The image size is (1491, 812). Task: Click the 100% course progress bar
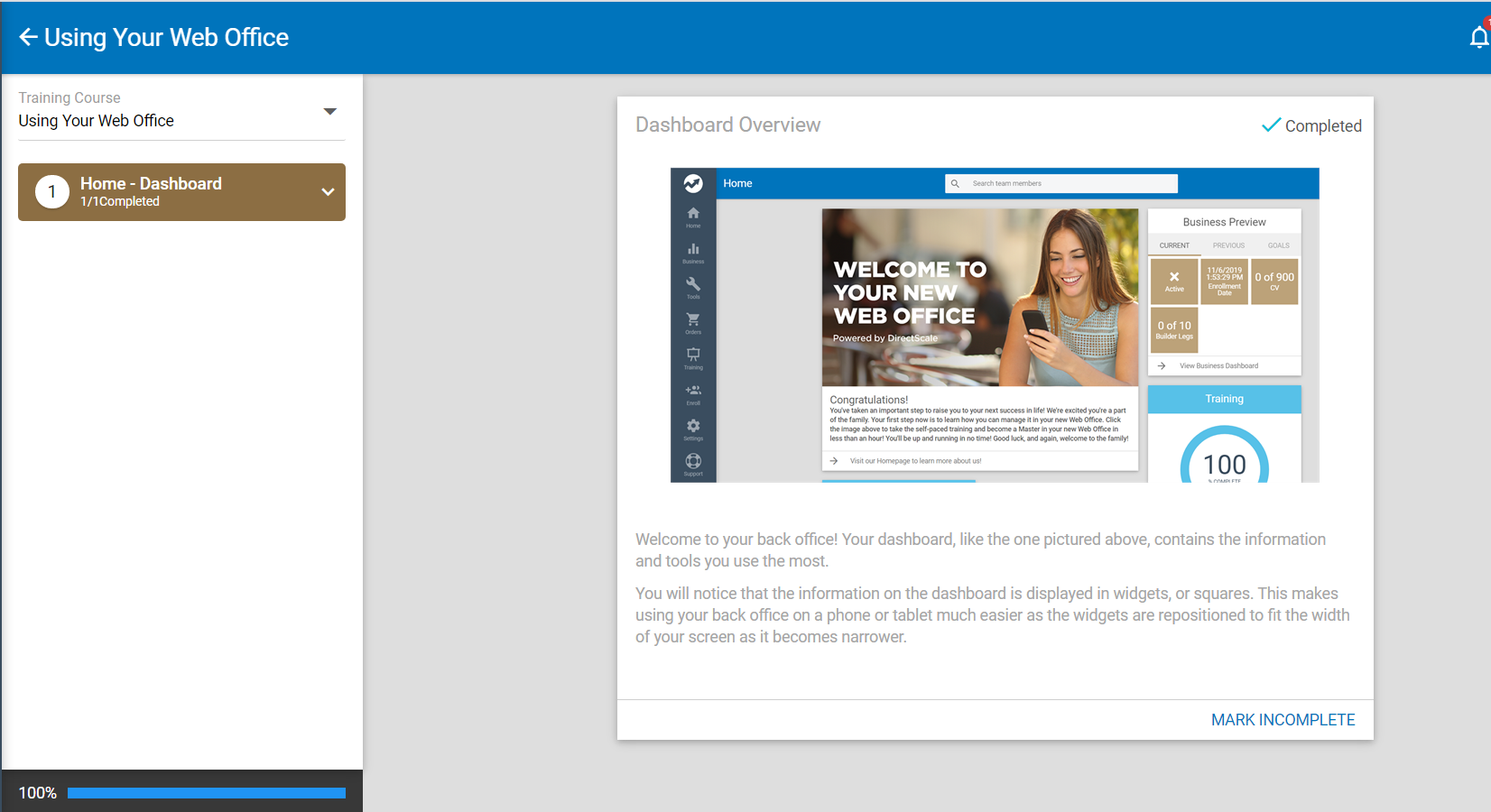[206, 793]
